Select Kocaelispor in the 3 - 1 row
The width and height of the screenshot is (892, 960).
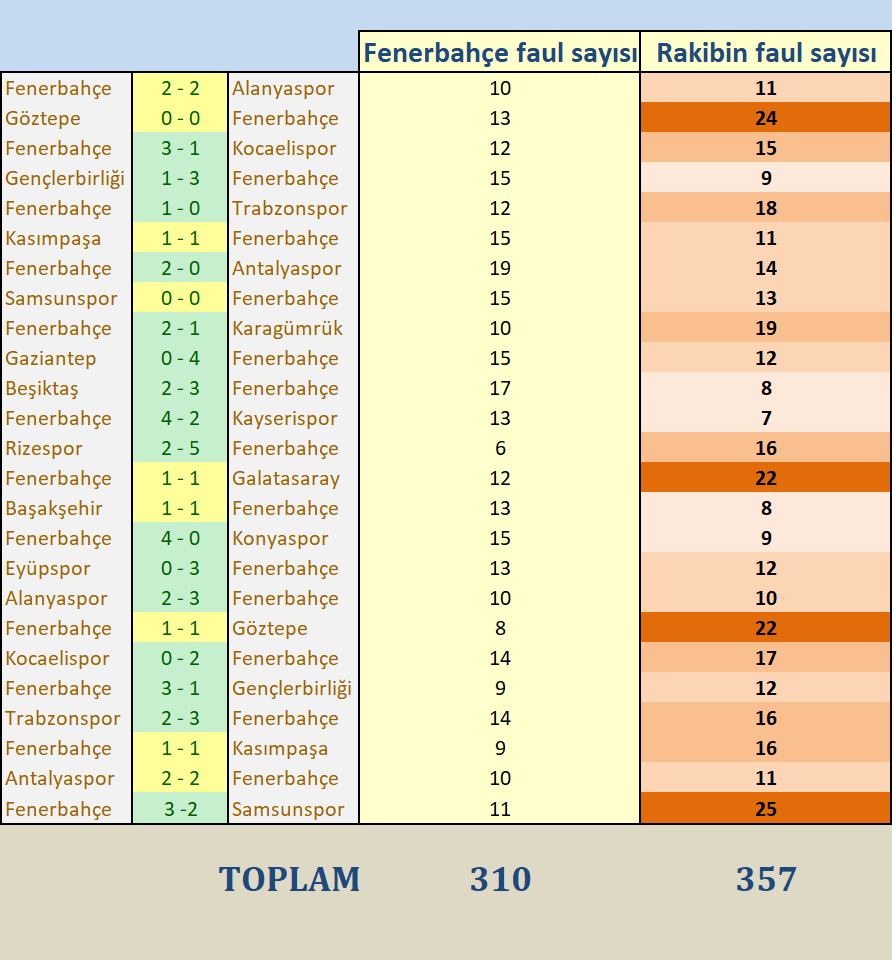pyautogui.click(x=293, y=148)
